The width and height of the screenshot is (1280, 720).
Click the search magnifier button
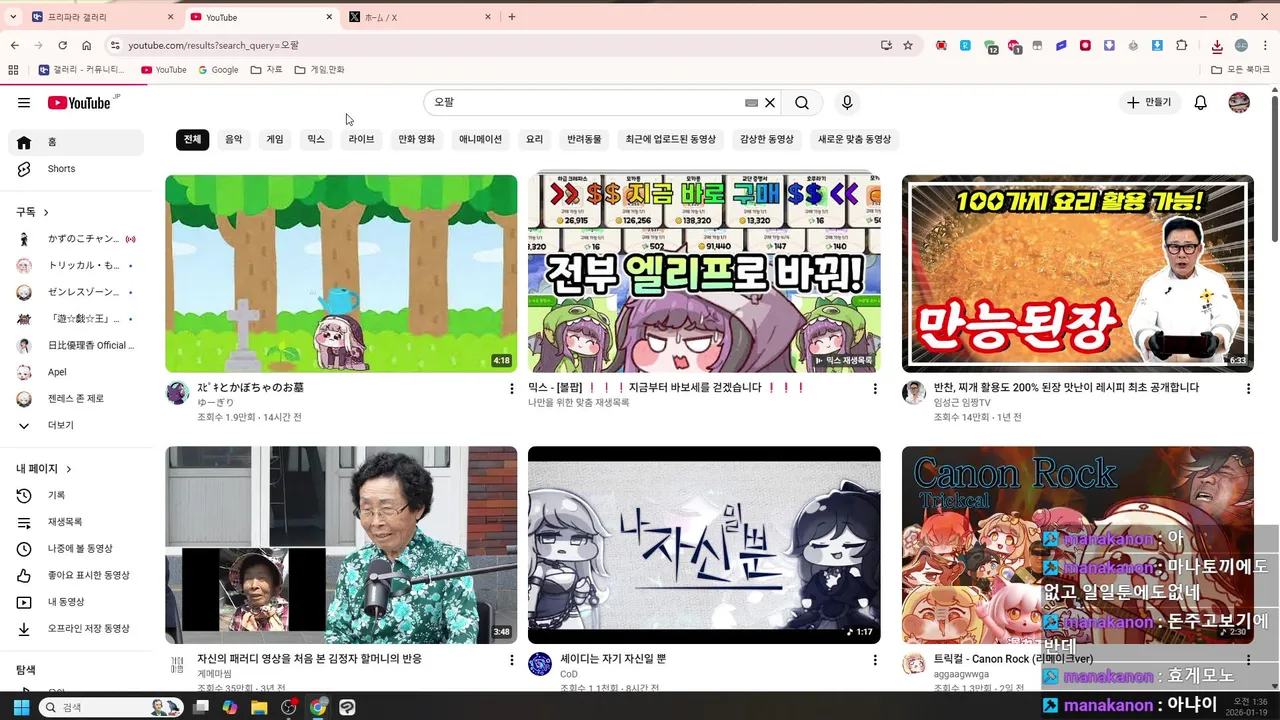(802, 103)
